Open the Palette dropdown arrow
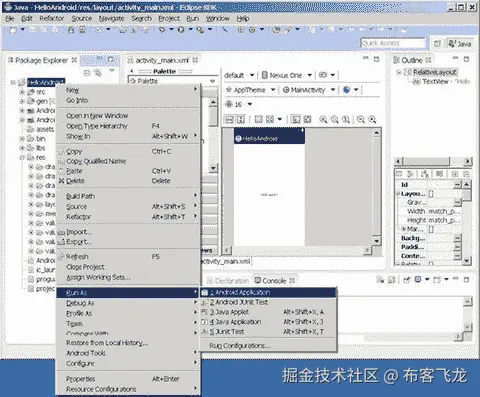The image size is (480, 397). 212,81
